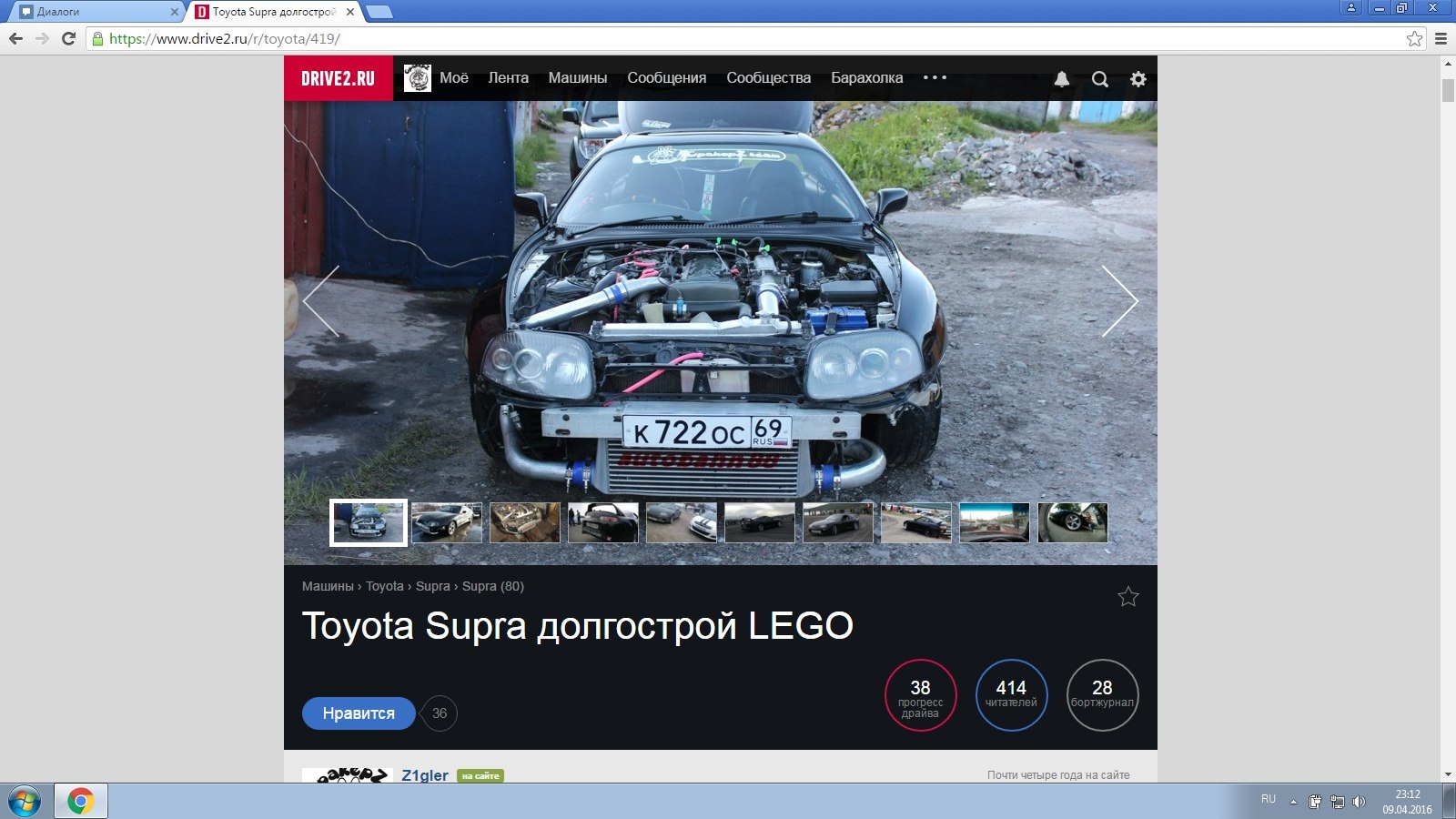Select second thumbnail of black car side
Viewport: 1456px width, 819px height.
447,523
